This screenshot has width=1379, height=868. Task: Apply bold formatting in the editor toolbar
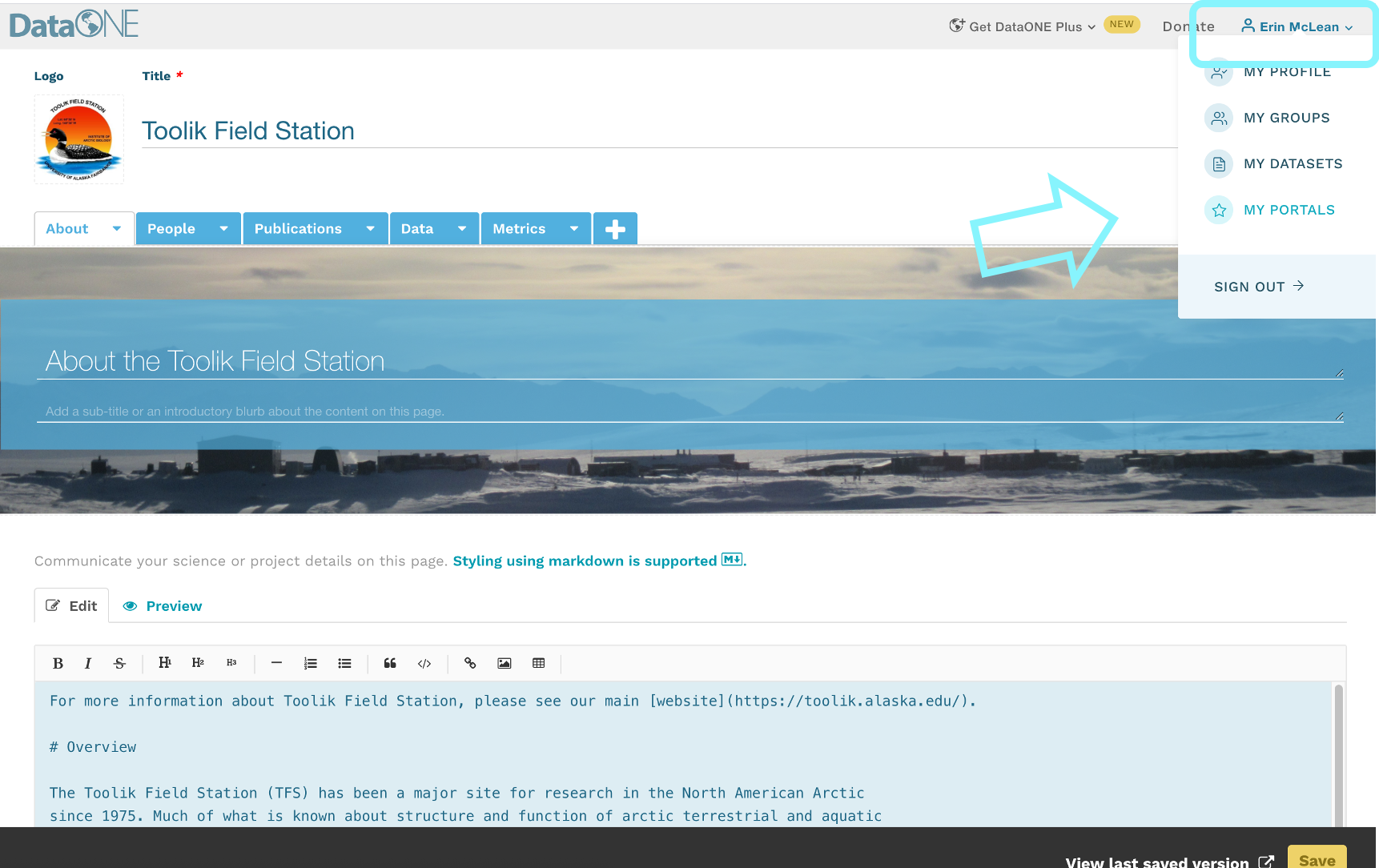point(58,663)
